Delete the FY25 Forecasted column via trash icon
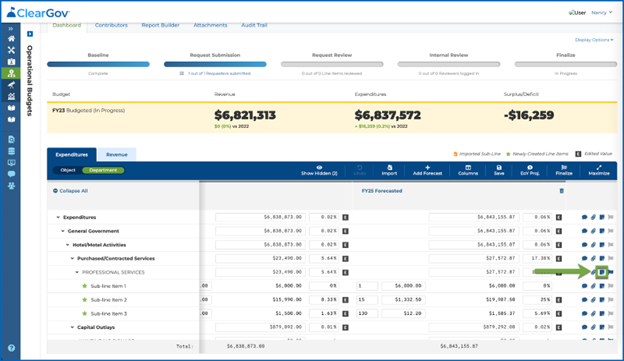The image size is (624, 361). coord(562,191)
